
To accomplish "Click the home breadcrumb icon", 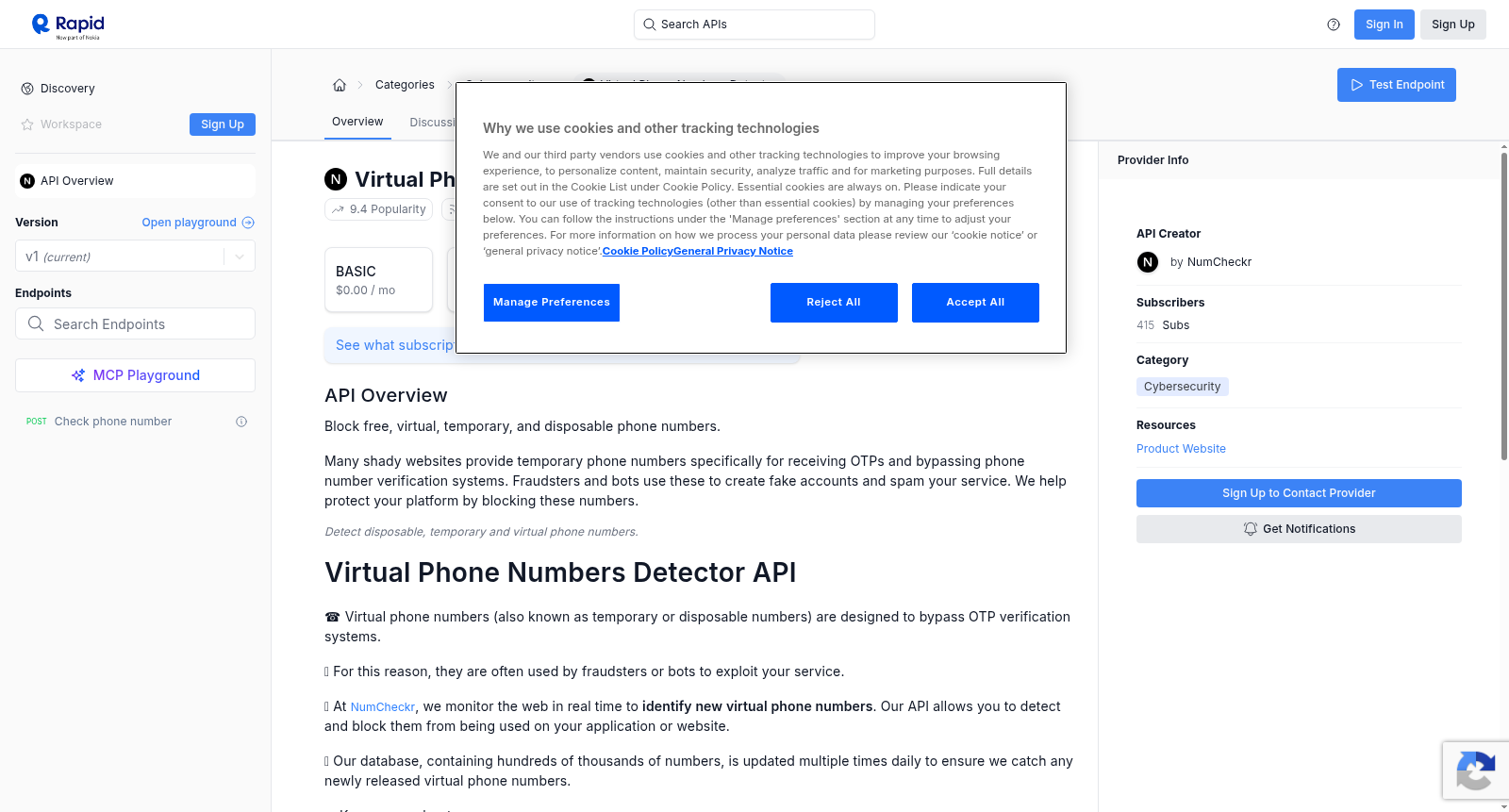I will coord(340,85).
